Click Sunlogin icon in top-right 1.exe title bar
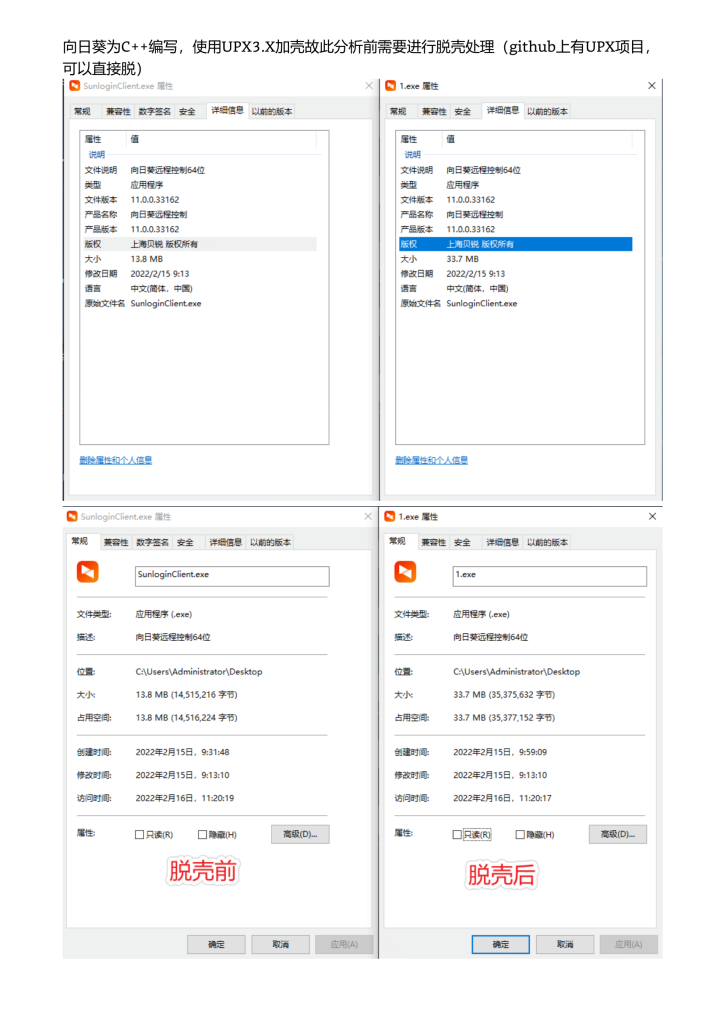 tap(391, 86)
